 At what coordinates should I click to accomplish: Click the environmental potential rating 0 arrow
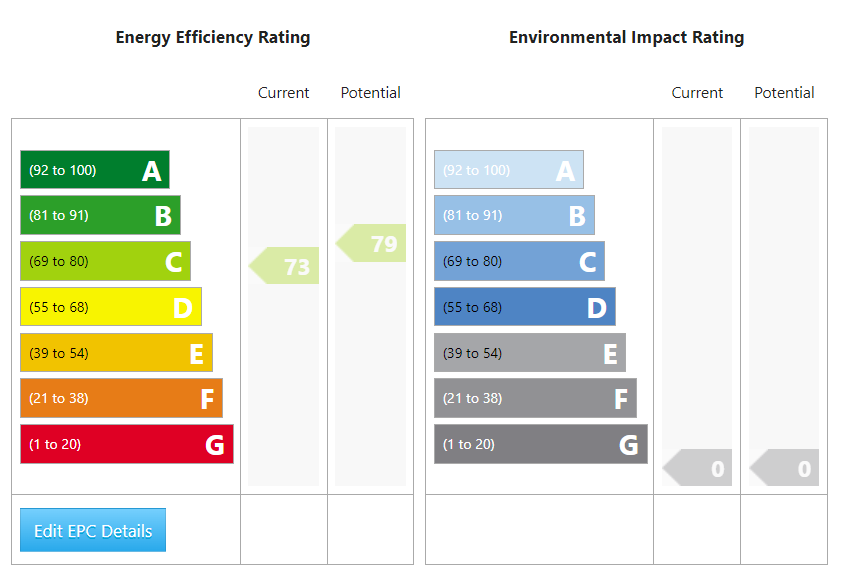pos(786,468)
